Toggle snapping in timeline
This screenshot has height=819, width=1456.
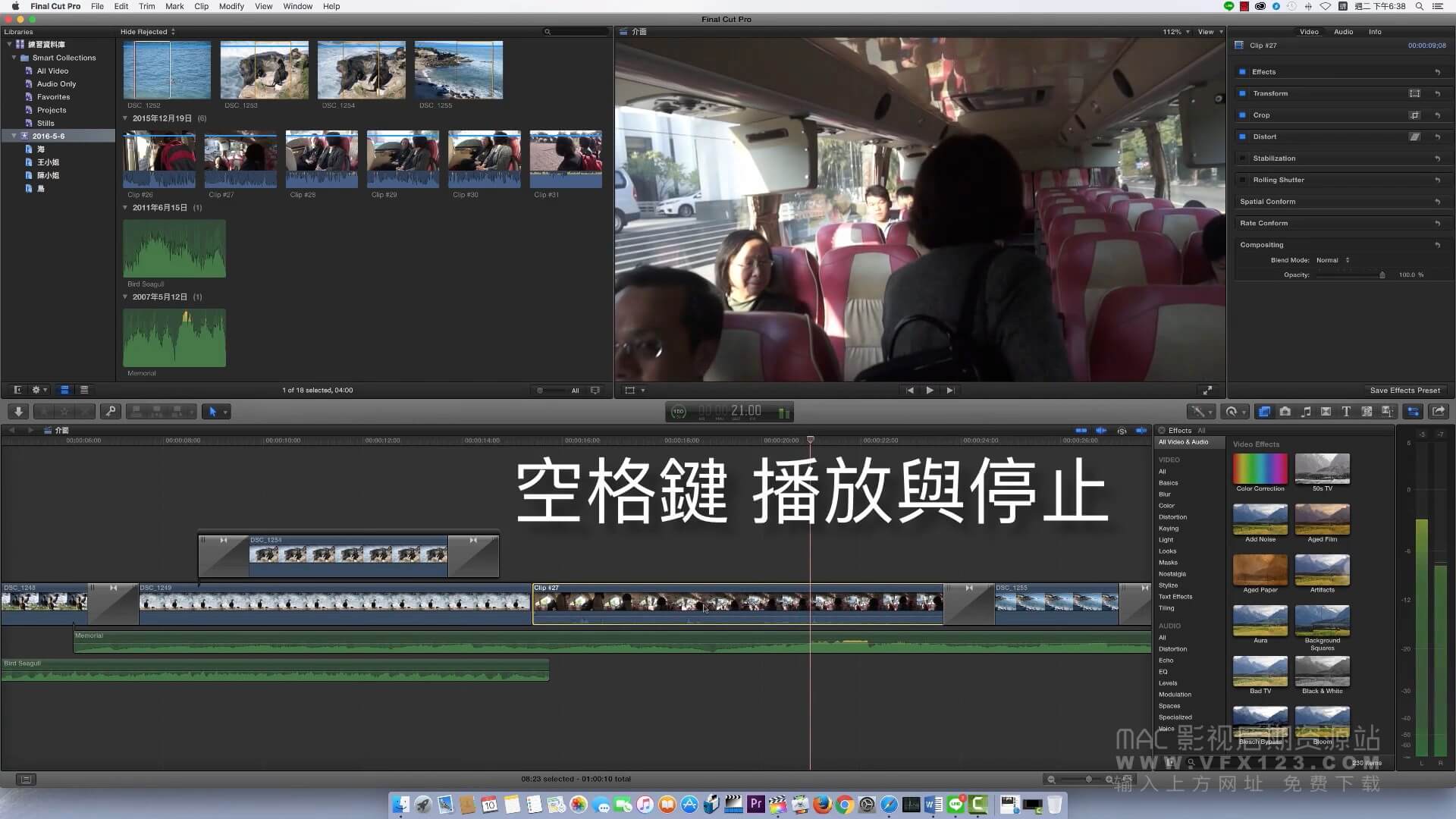[1141, 430]
